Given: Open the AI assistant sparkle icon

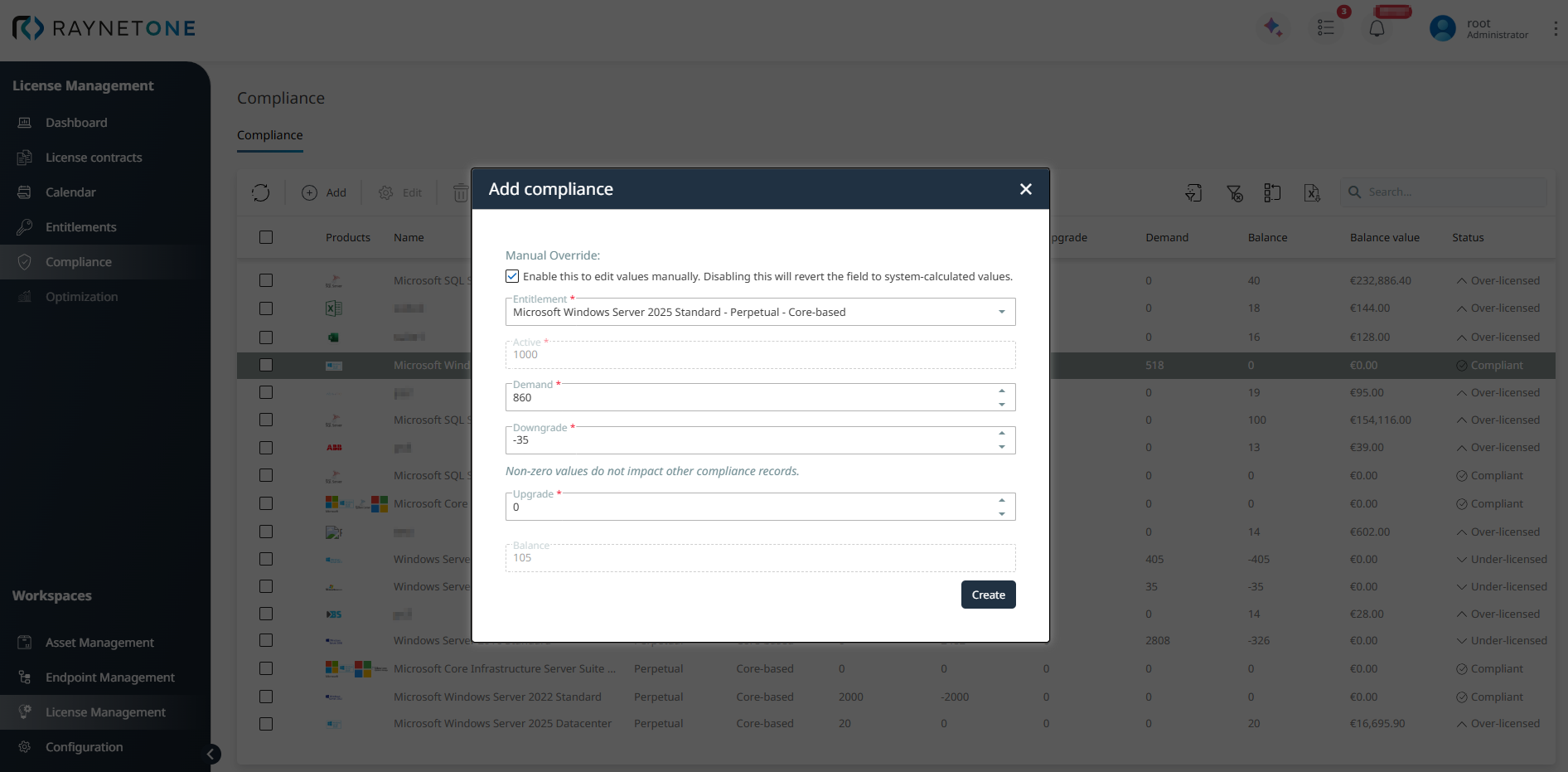Looking at the screenshot, I should (x=1273, y=27).
